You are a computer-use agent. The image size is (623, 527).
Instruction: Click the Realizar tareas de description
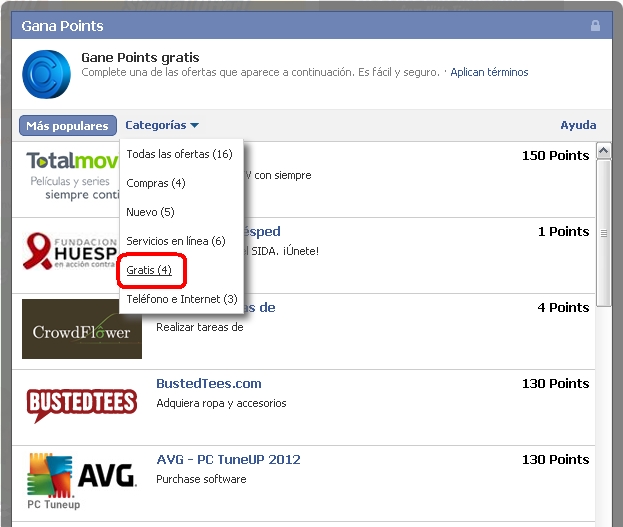(x=199, y=327)
